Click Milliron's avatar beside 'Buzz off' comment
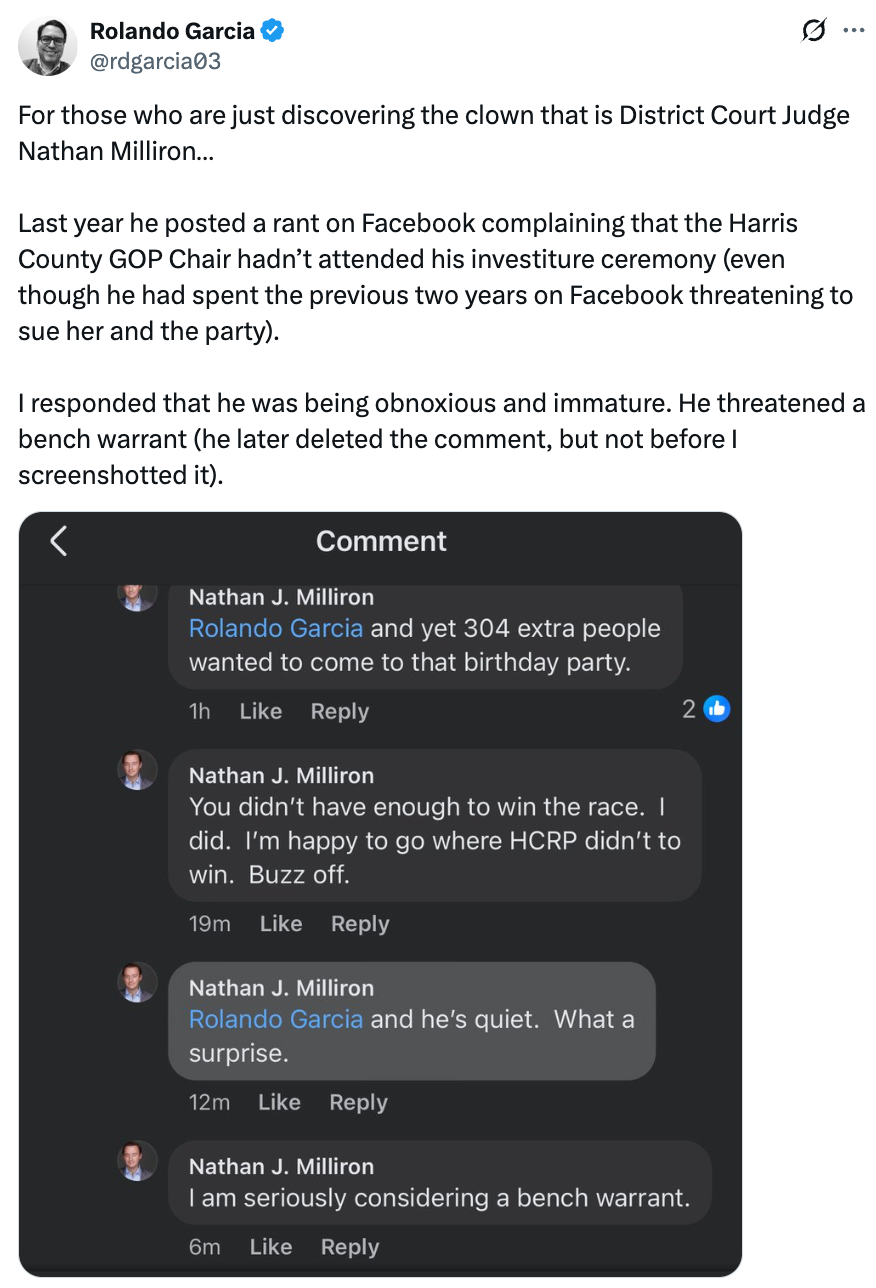This screenshot has width=876, height=1288. click(x=137, y=770)
